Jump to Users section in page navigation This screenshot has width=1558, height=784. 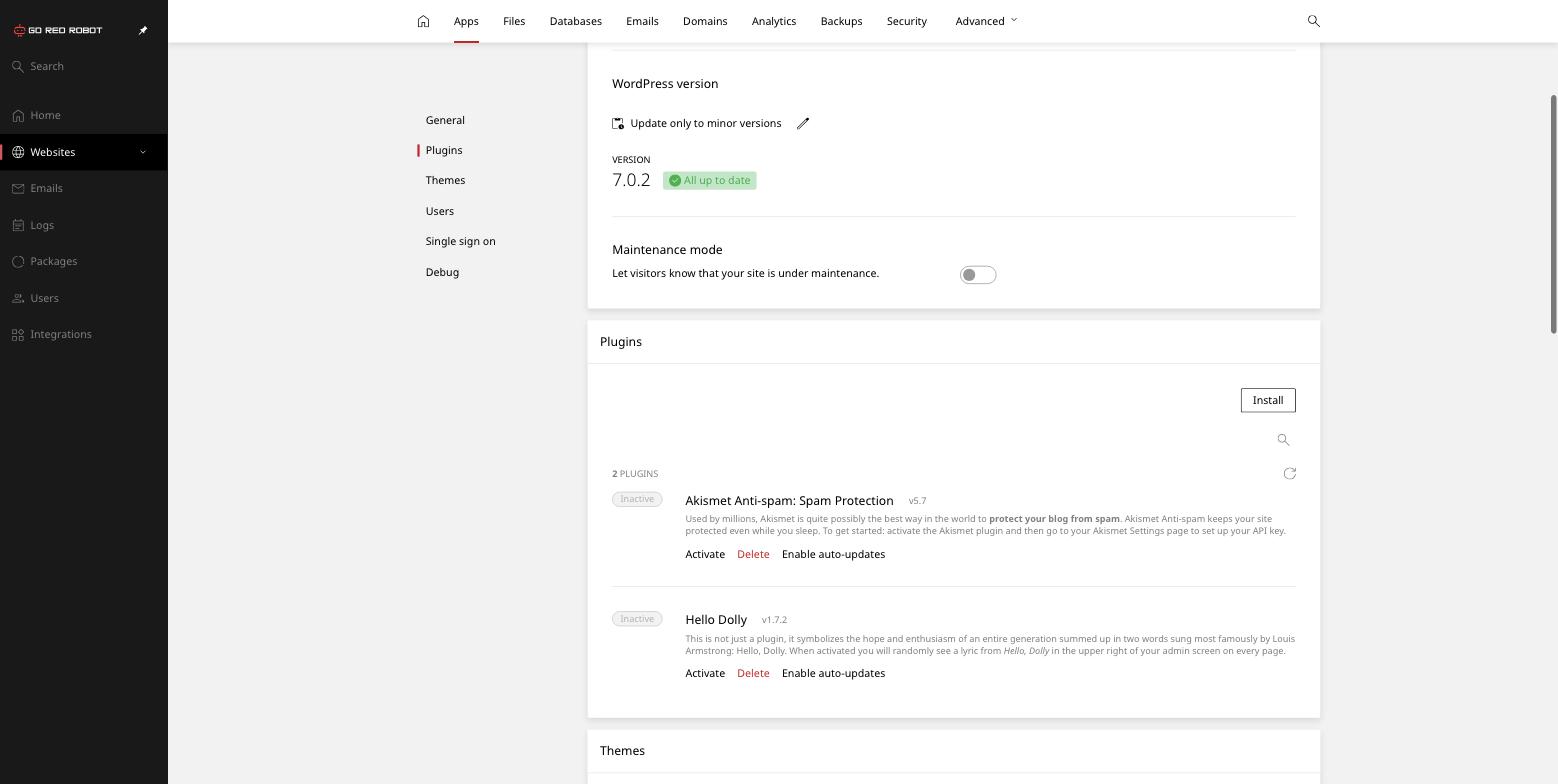(x=440, y=211)
